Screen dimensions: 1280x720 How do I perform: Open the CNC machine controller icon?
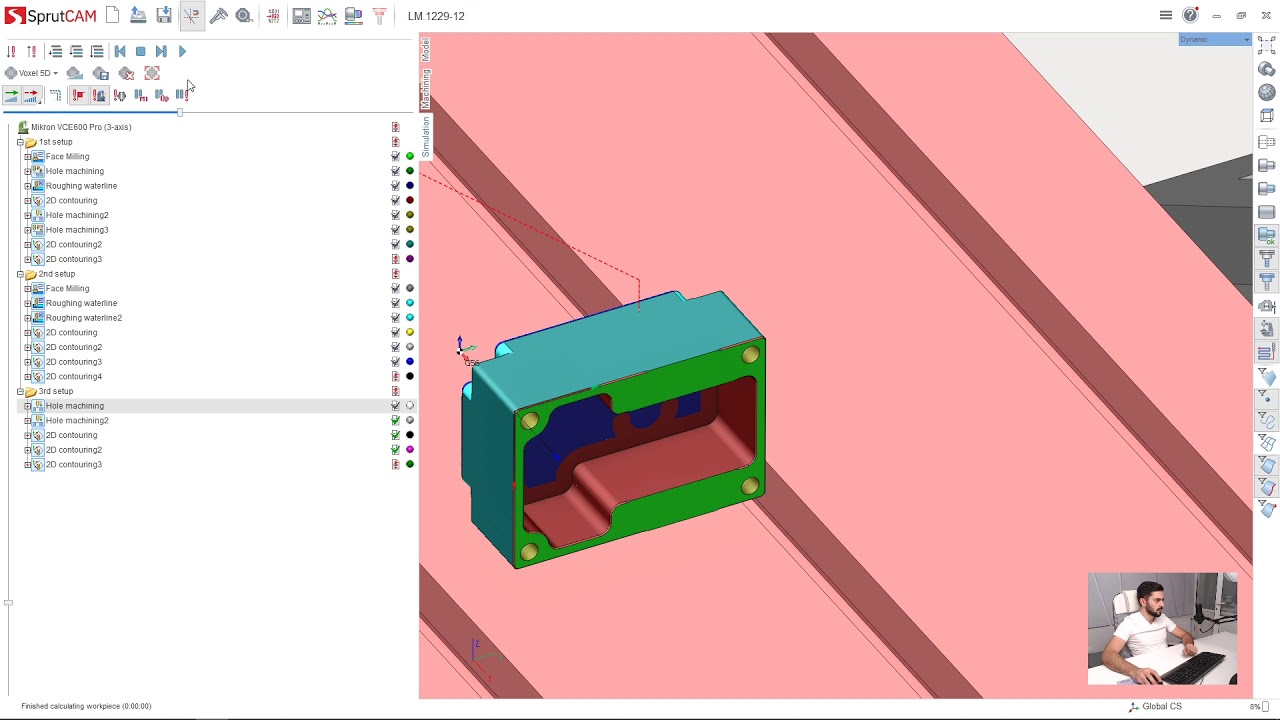pos(301,15)
